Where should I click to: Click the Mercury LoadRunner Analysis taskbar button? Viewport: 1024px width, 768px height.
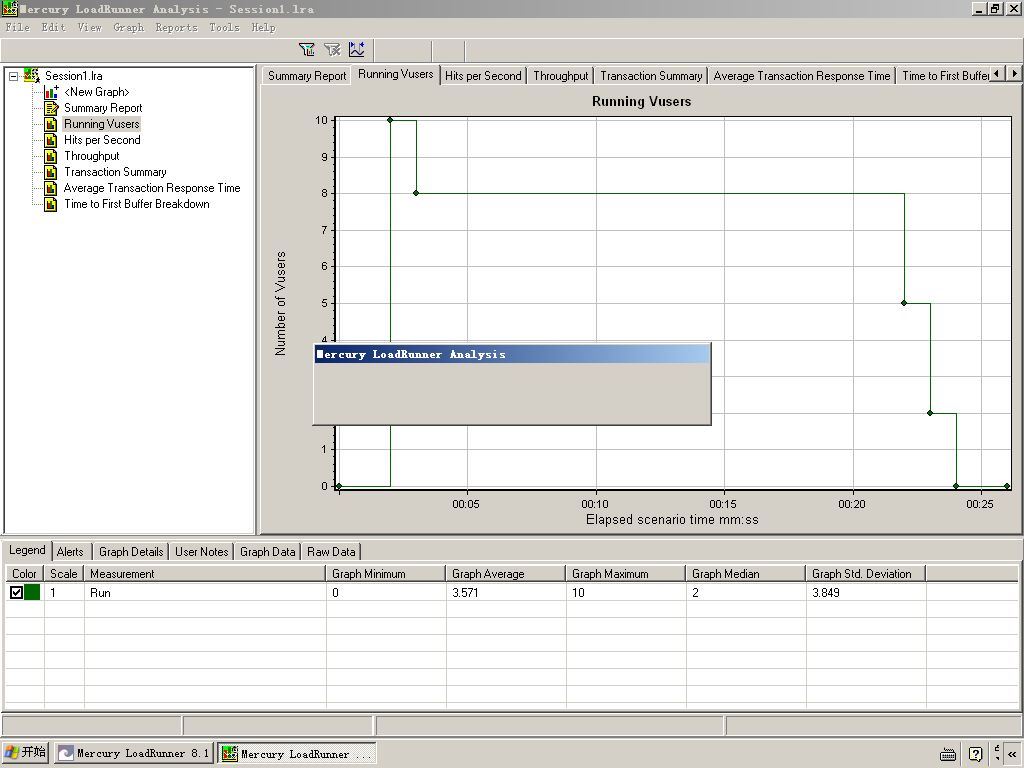tap(297, 753)
